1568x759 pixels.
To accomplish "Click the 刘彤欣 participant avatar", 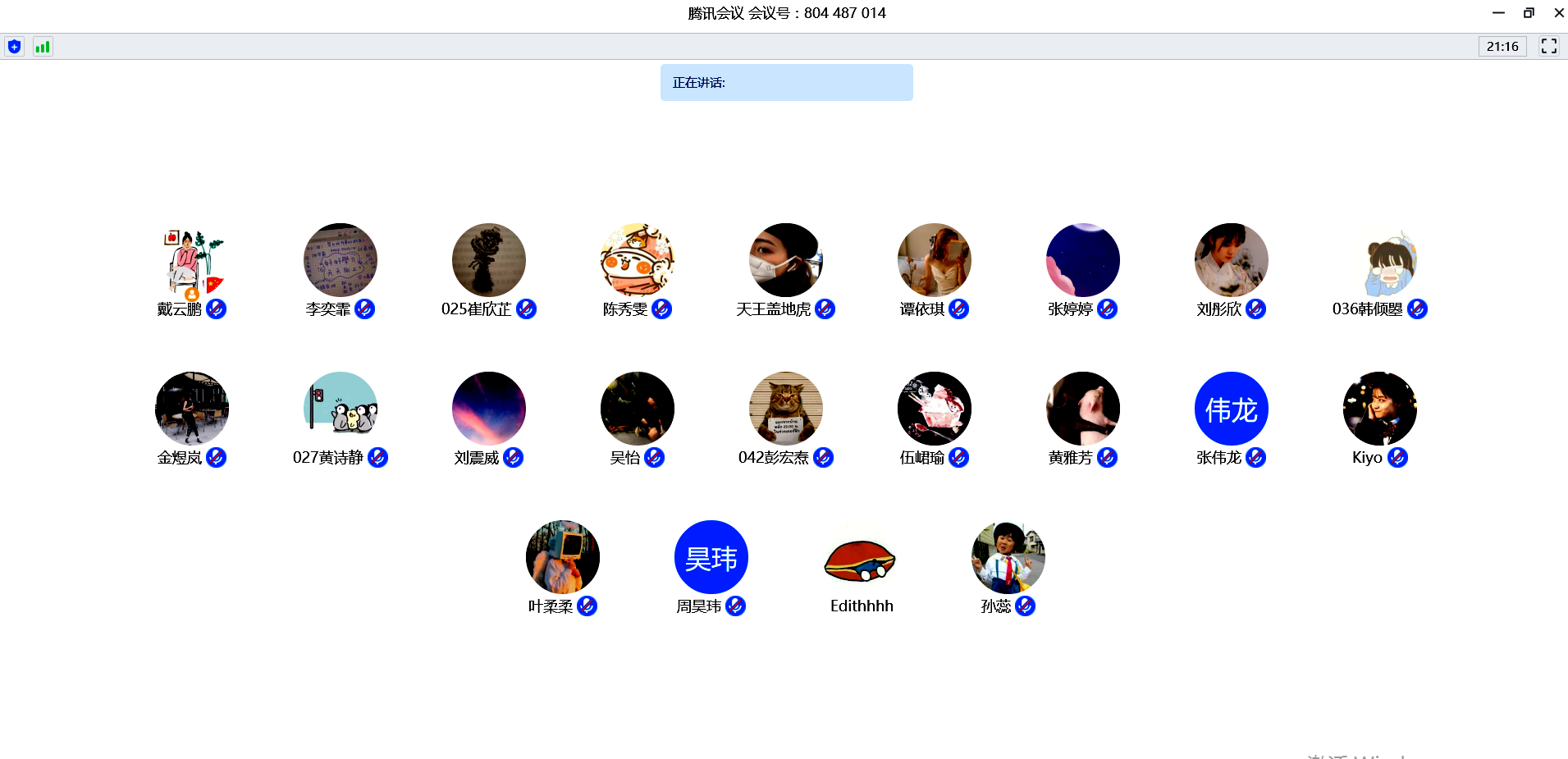I will [1231, 260].
